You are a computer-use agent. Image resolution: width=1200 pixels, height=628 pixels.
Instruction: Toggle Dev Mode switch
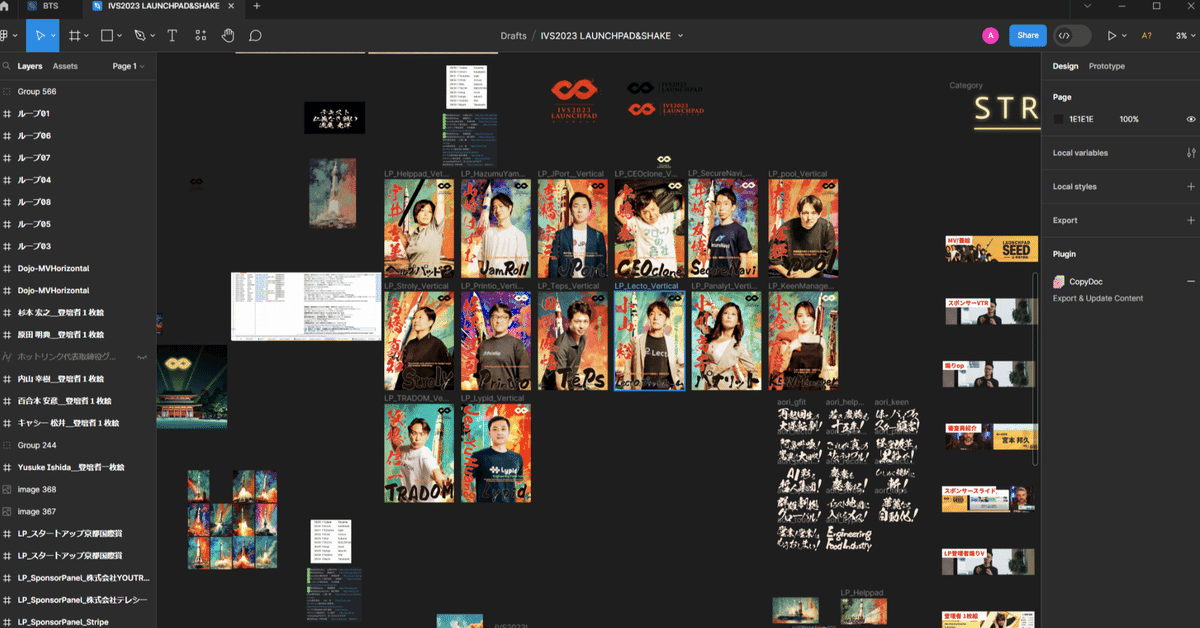click(1072, 35)
